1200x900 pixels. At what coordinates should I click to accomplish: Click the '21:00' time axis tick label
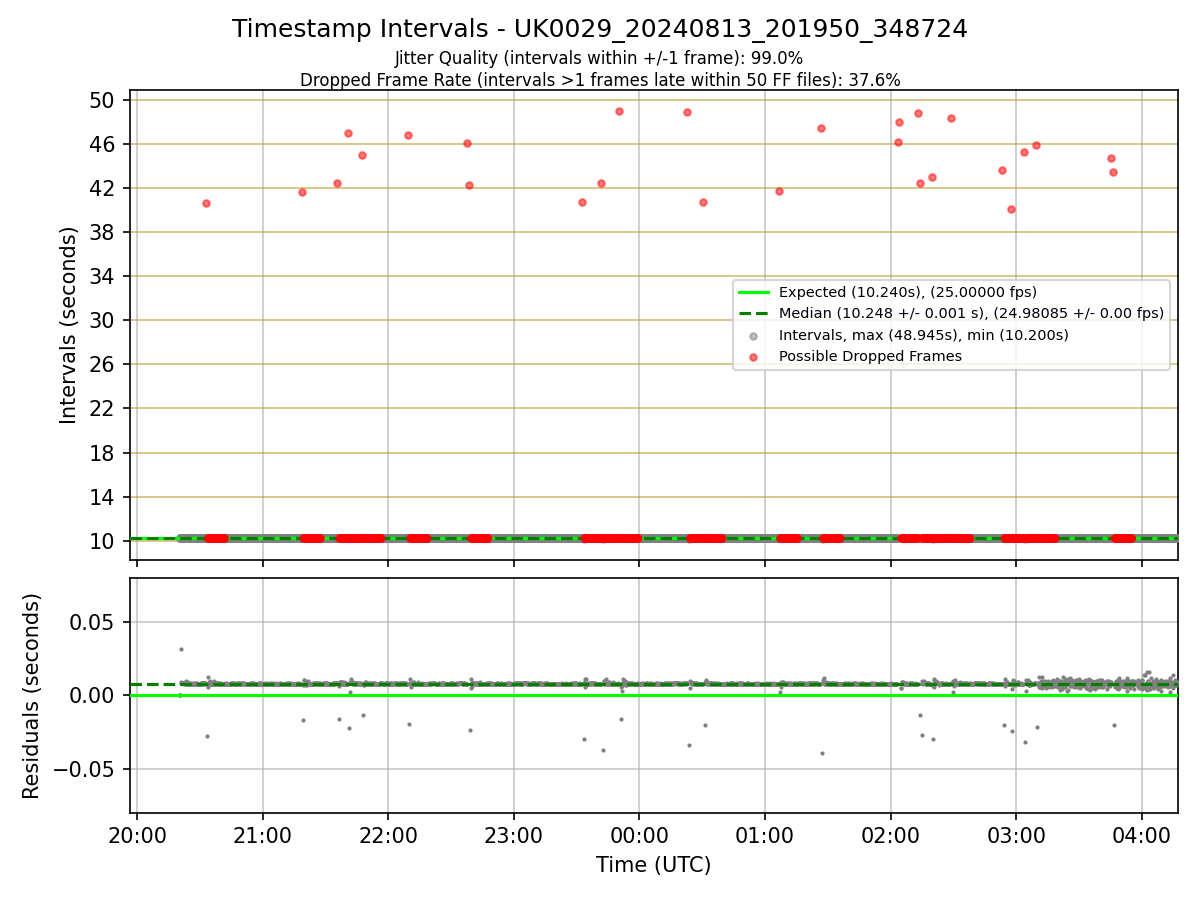(263, 834)
